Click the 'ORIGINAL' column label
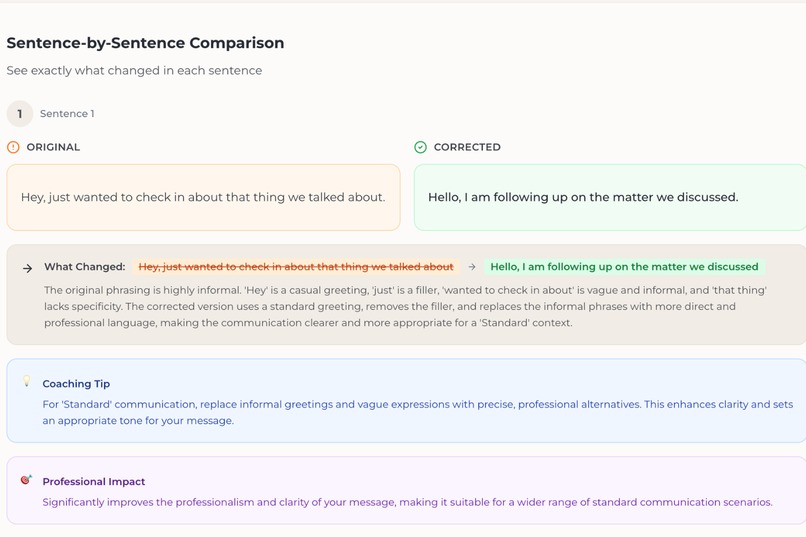Image resolution: width=806 pixels, height=537 pixels. click(x=53, y=147)
